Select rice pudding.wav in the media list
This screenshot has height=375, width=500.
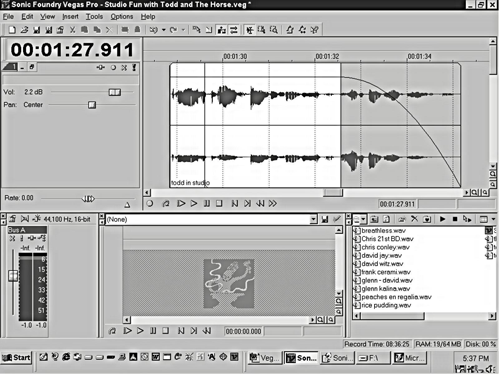tap(386, 305)
